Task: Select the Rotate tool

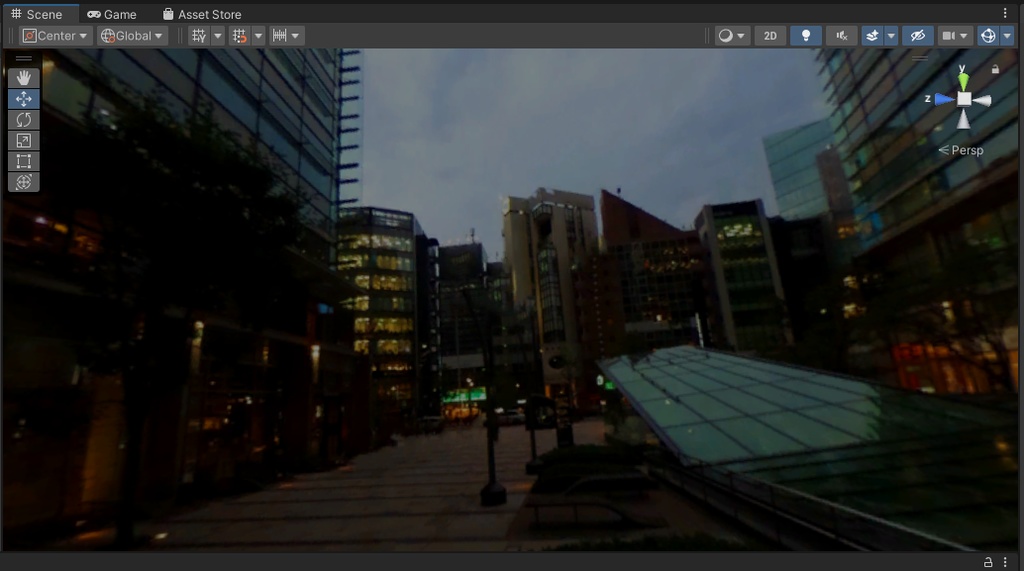Action: point(24,120)
